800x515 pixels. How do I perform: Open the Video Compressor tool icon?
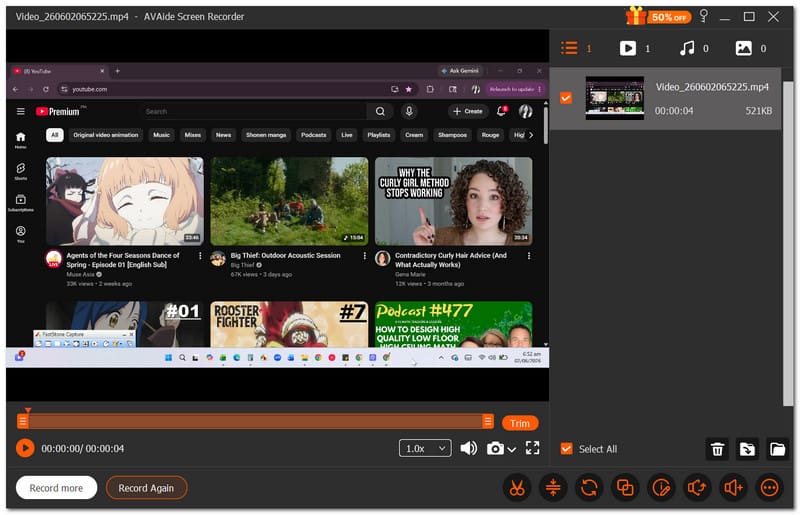coord(553,487)
